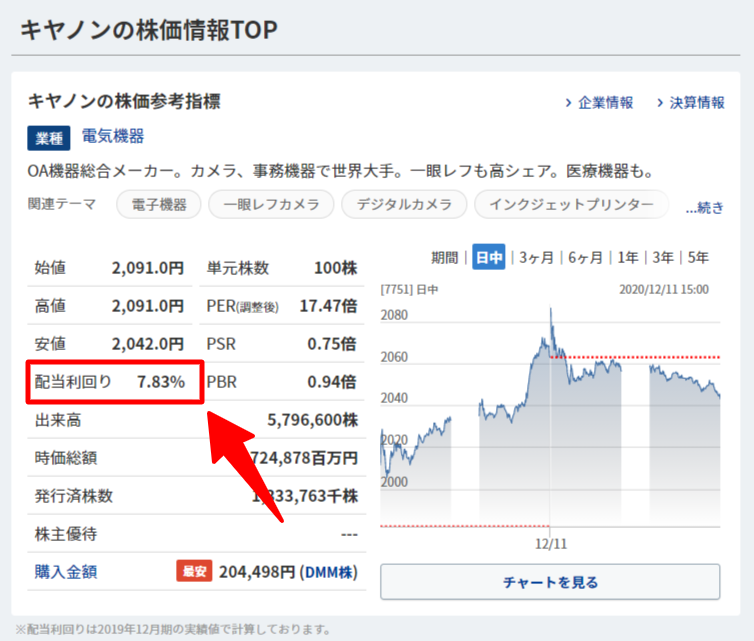Screen dimensions: 754x641
Task: Click the 安値 value 2,042.0円
Action: coord(148,344)
